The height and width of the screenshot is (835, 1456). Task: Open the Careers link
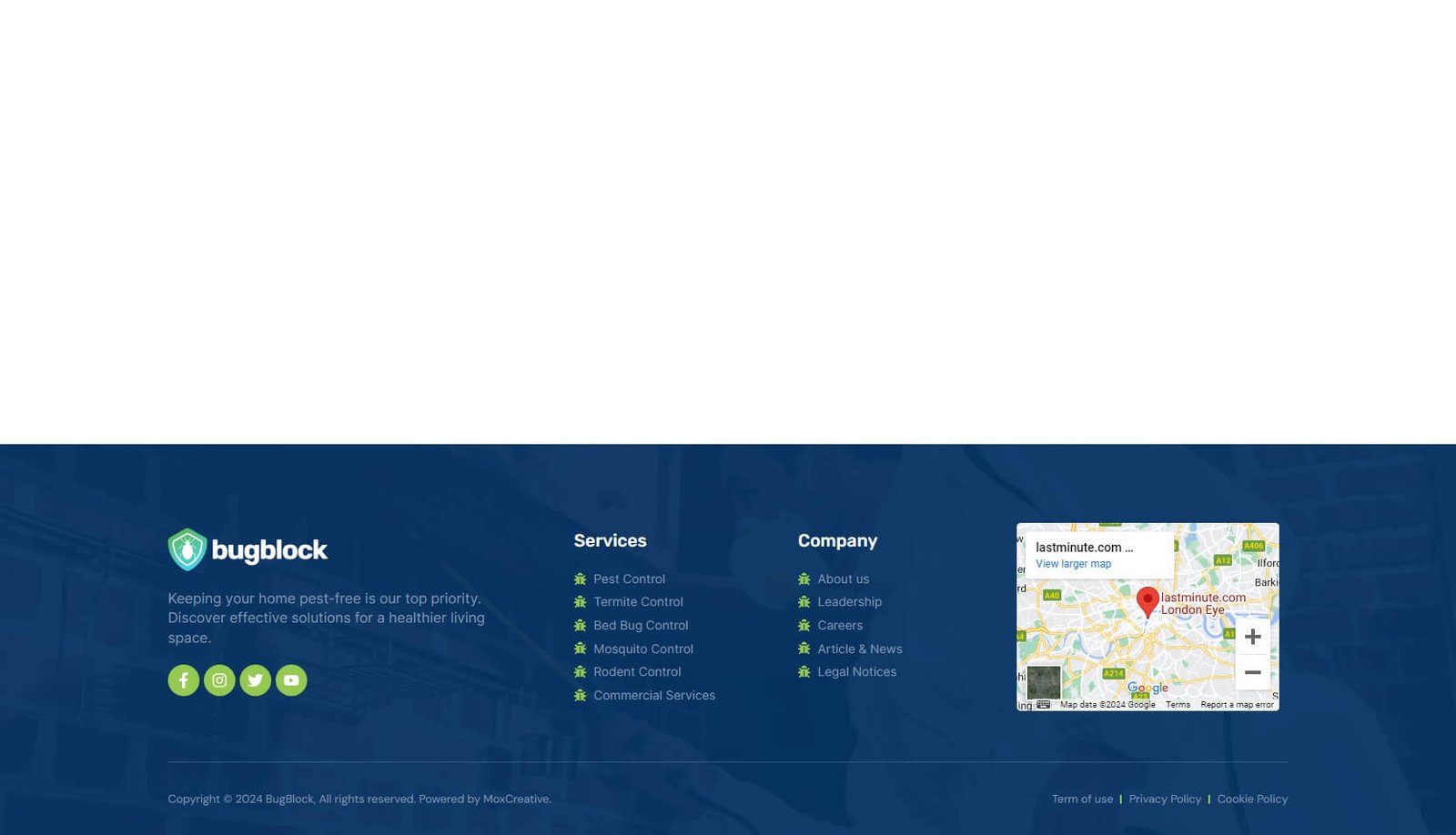click(x=839, y=626)
